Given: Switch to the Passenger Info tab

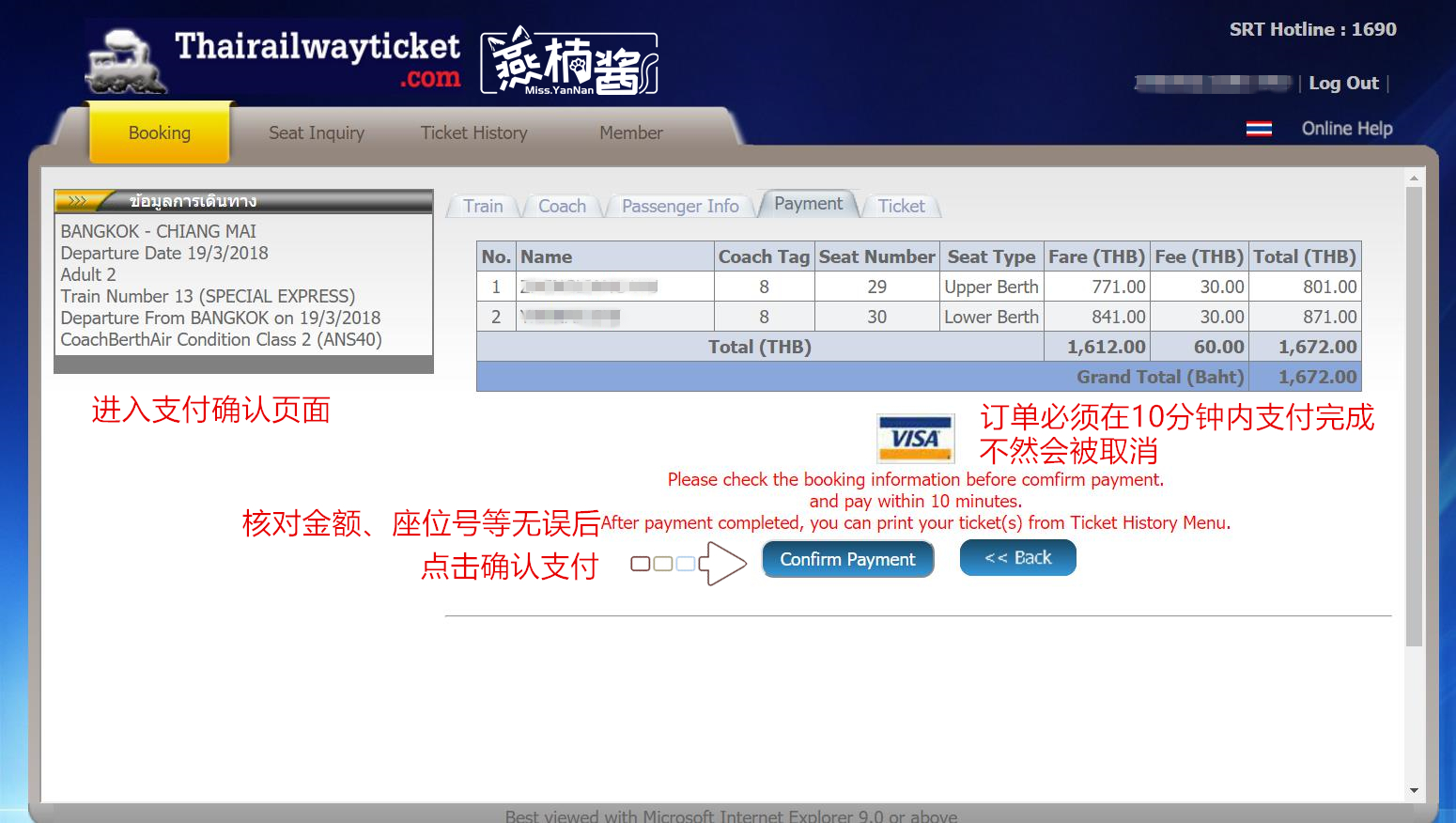Looking at the screenshot, I should (680, 206).
